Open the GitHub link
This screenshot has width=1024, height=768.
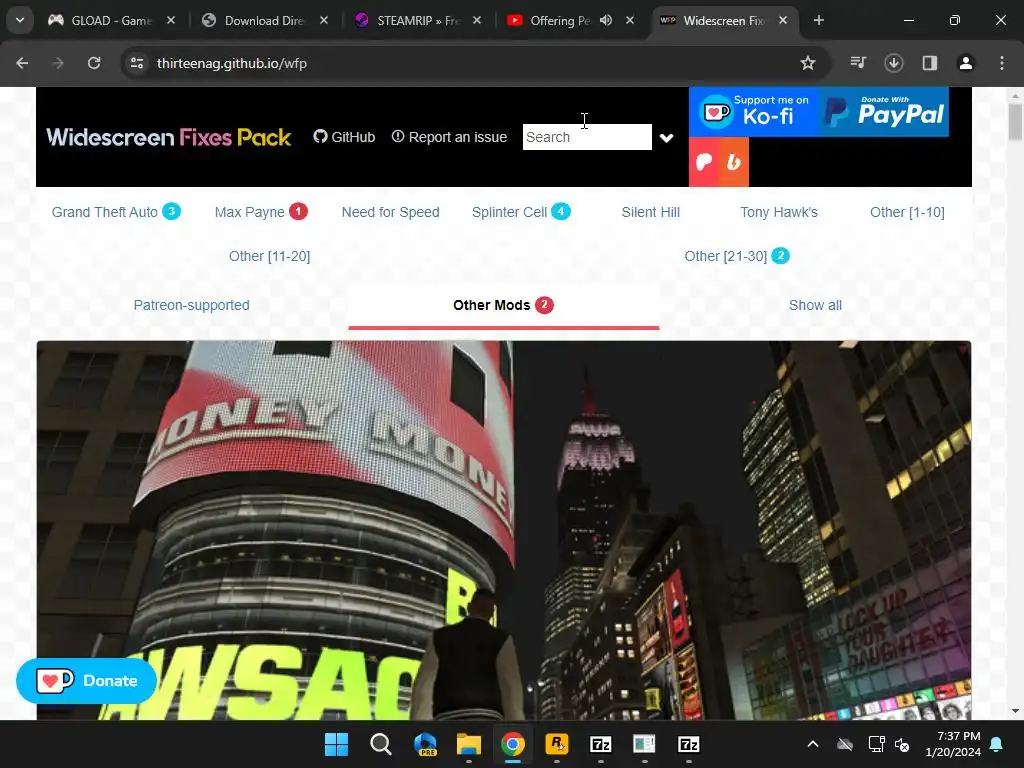(x=344, y=137)
